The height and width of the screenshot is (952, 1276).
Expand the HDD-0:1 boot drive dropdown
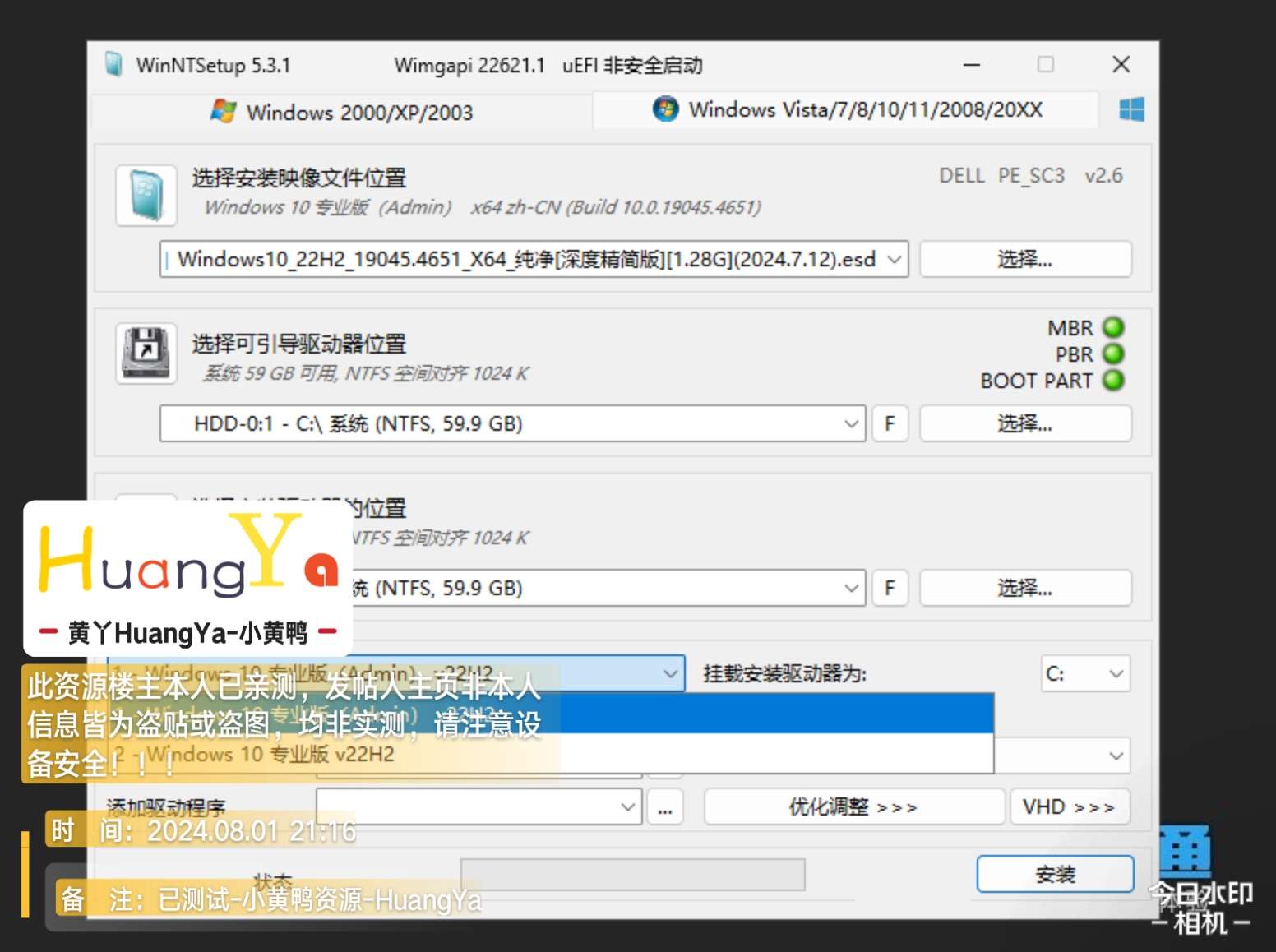click(x=851, y=424)
